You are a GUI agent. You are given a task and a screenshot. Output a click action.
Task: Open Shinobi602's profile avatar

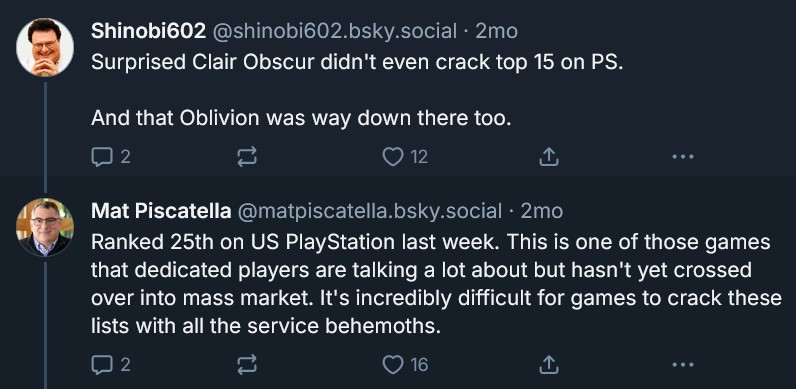point(45,47)
